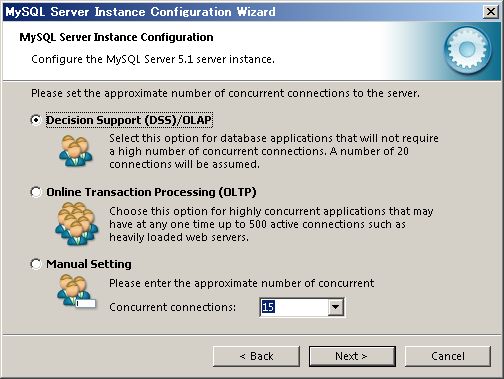Screen dimensions: 504x379
Task: Click the Decision Support (DSS)/OLAP label
Action: pyautogui.click(x=129, y=120)
